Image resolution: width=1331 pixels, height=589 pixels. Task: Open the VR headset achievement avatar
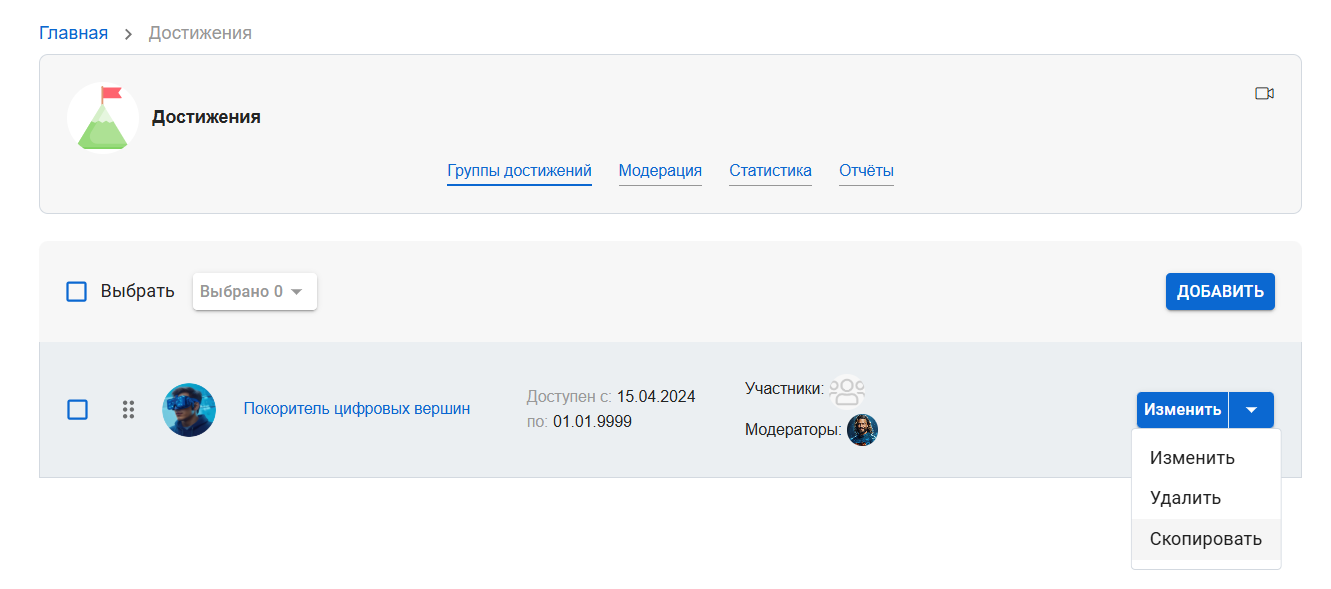click(189, 410)
